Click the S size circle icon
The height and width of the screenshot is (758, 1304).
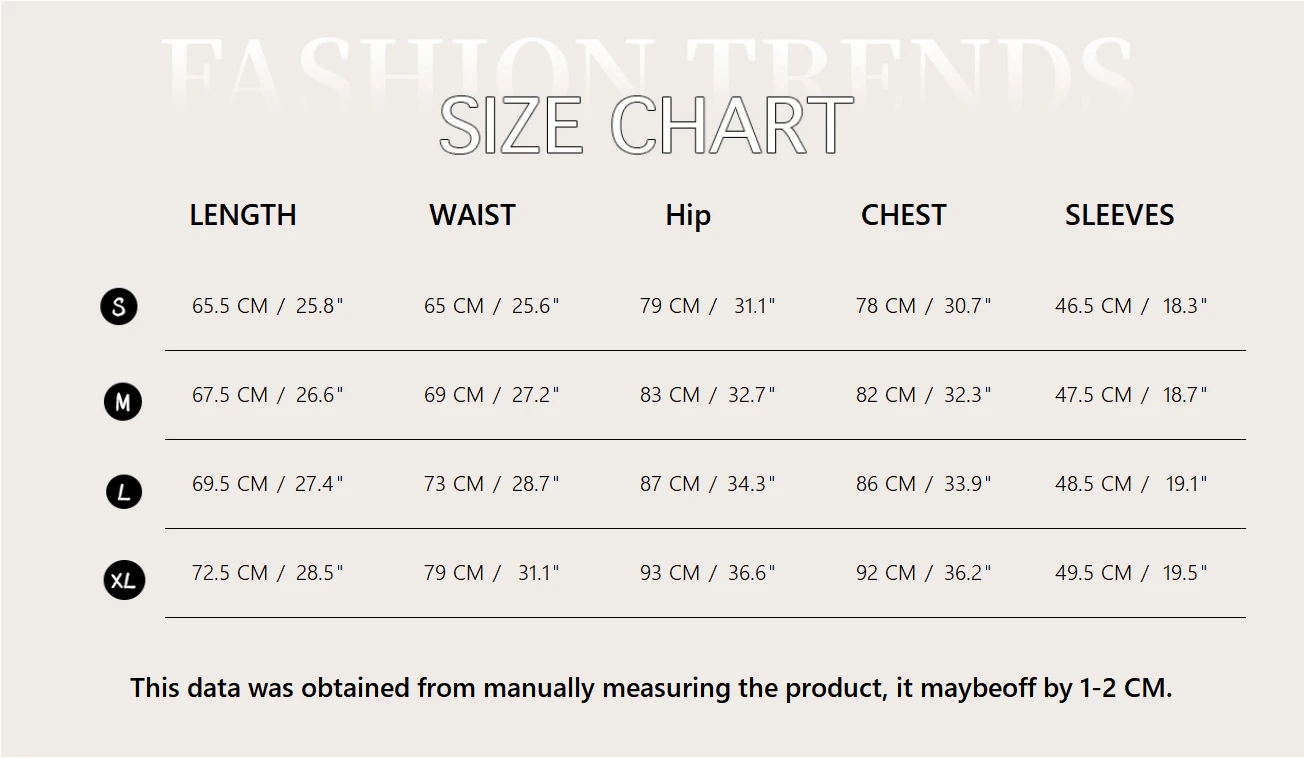(x=119, y=306)
